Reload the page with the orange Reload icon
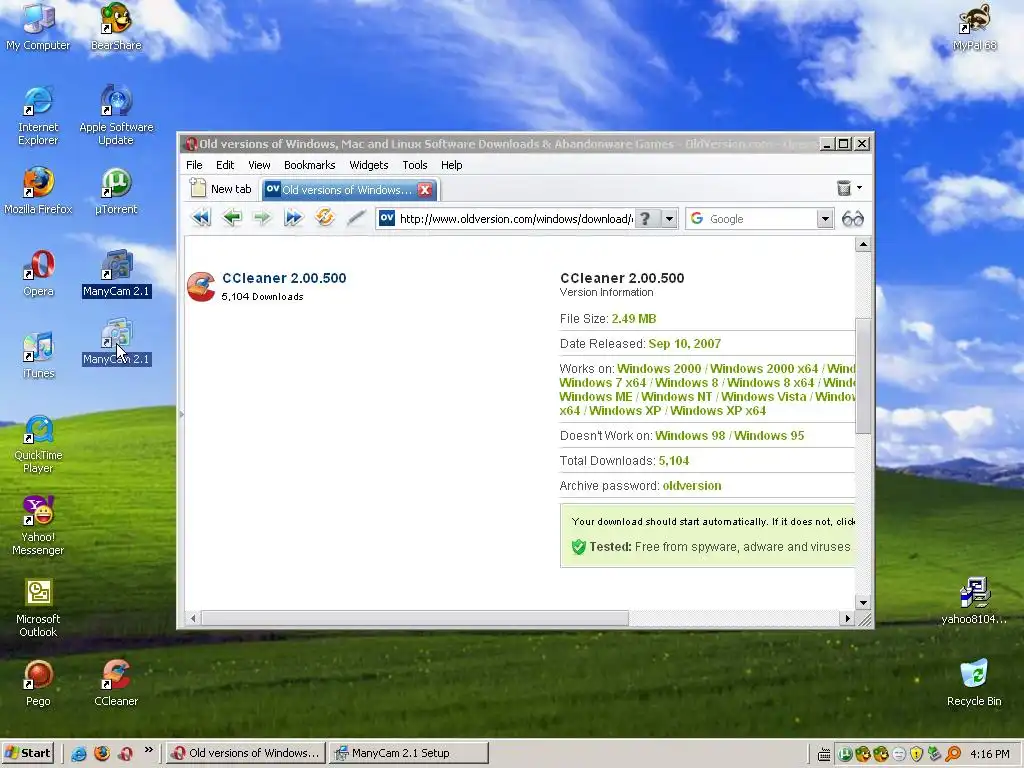 (x=325, y=217)
